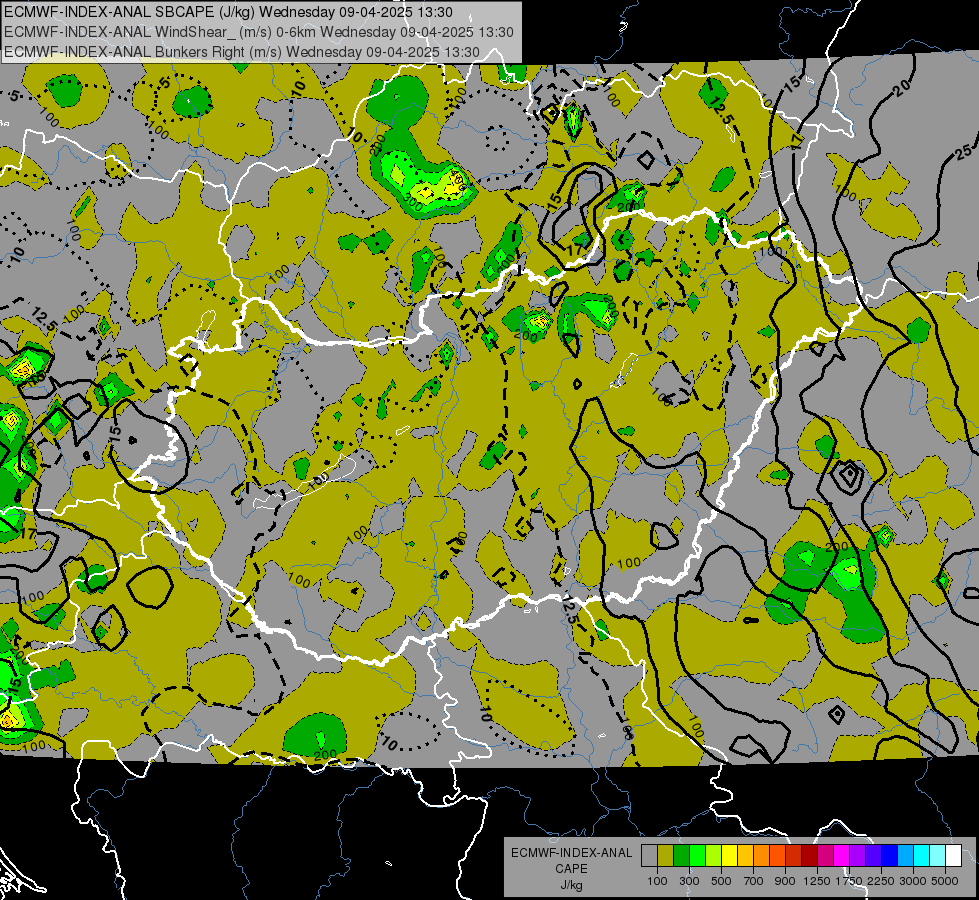Click the CAPE label in legend box

(x=571, y=869)
